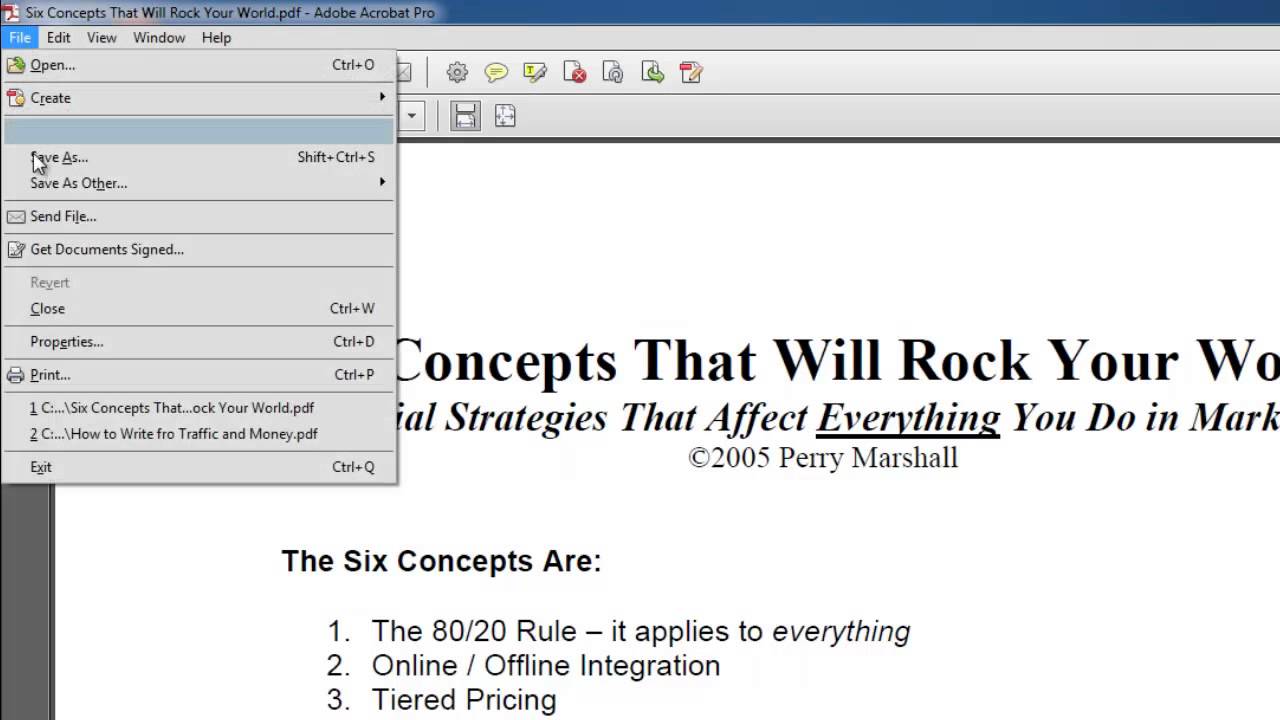
Task: Click the rotate pages icon
Action: (613, 72)
